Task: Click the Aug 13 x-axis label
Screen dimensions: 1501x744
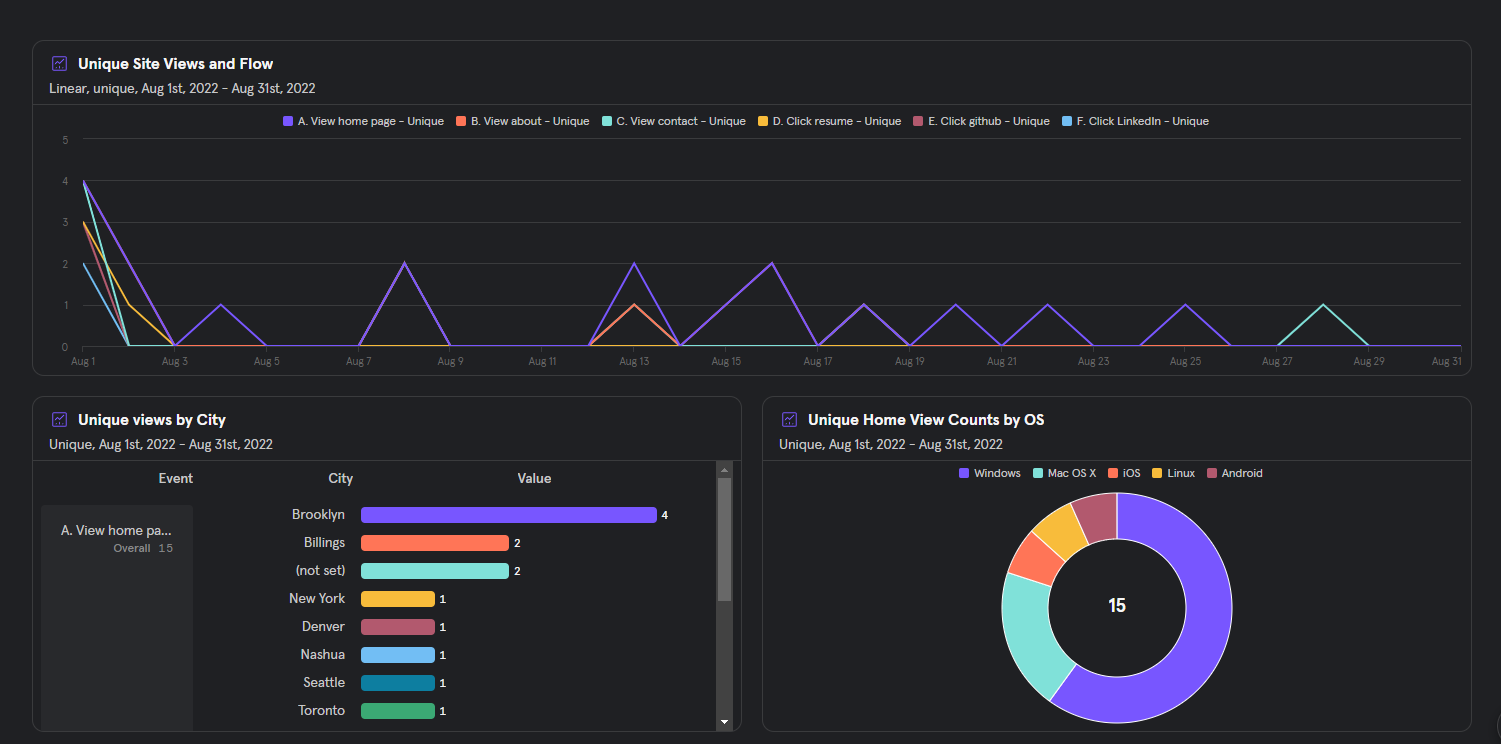Action: (634, 361)
